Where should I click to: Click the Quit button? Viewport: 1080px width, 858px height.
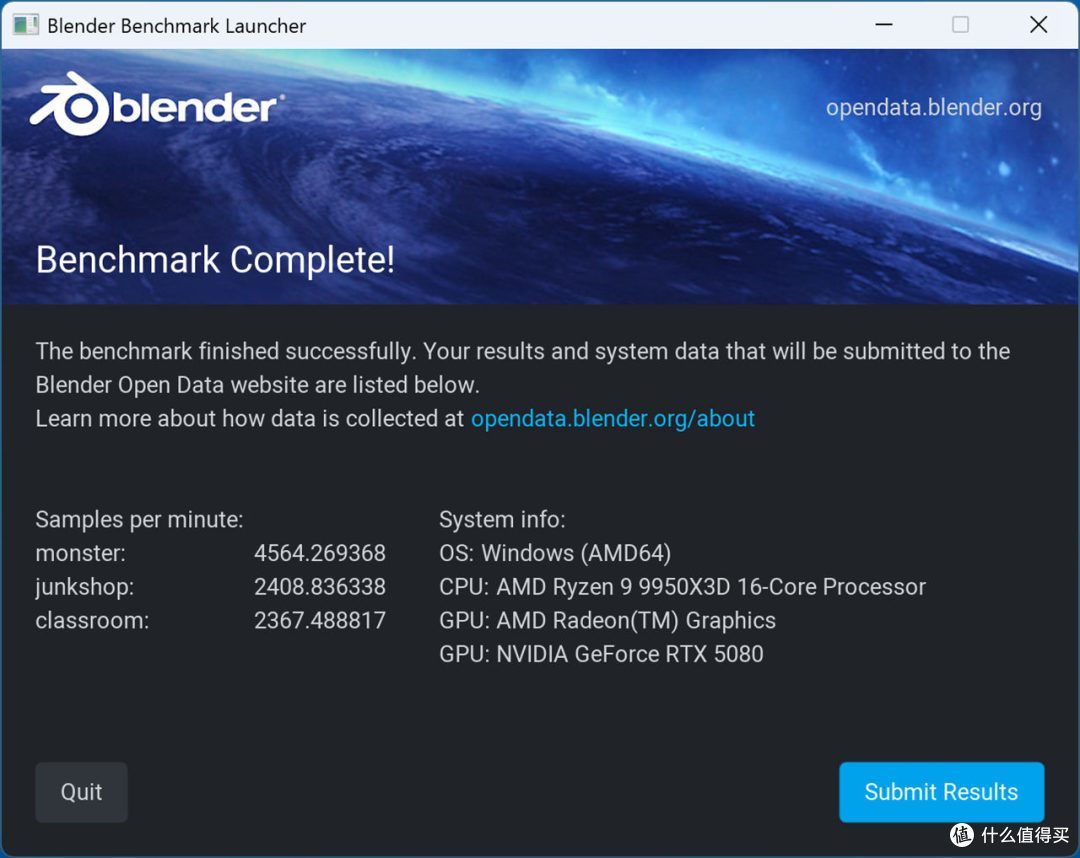coord(81,792)
